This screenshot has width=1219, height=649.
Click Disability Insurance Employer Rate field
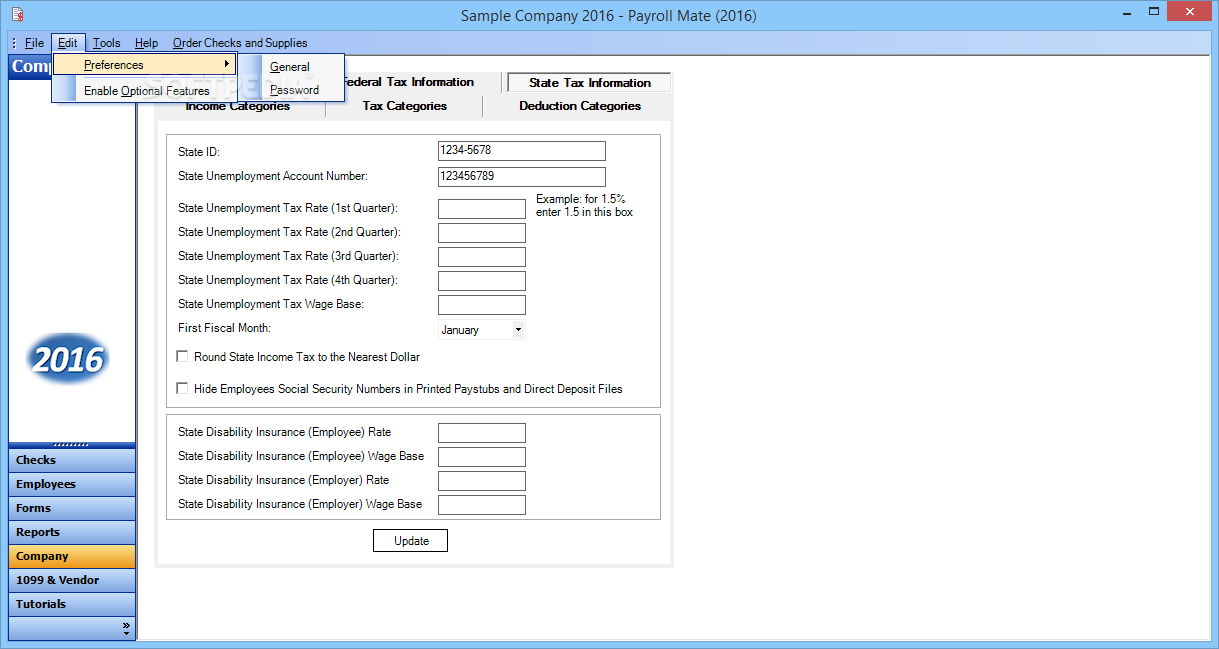(x=482, y=481)
